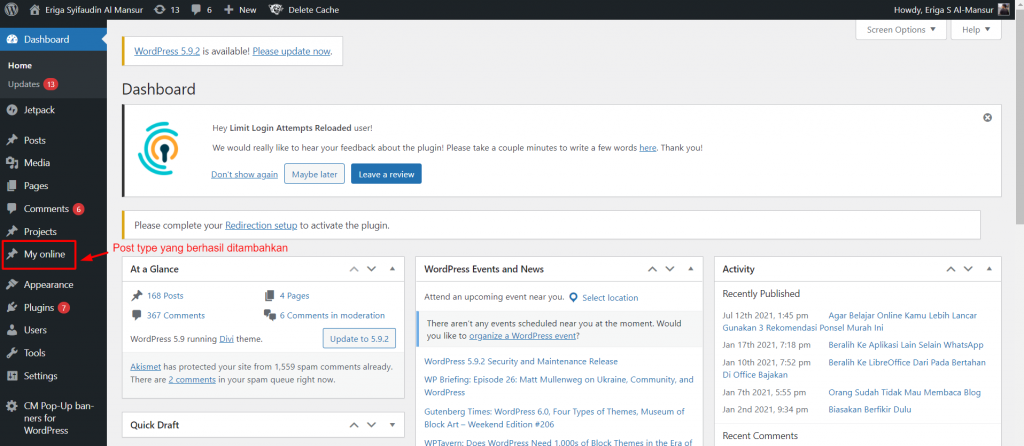Image resolution: width=1024 pixels, height=446 pixels.
Task: Open Home submenu under Dashboard
Action: (20, 65)
